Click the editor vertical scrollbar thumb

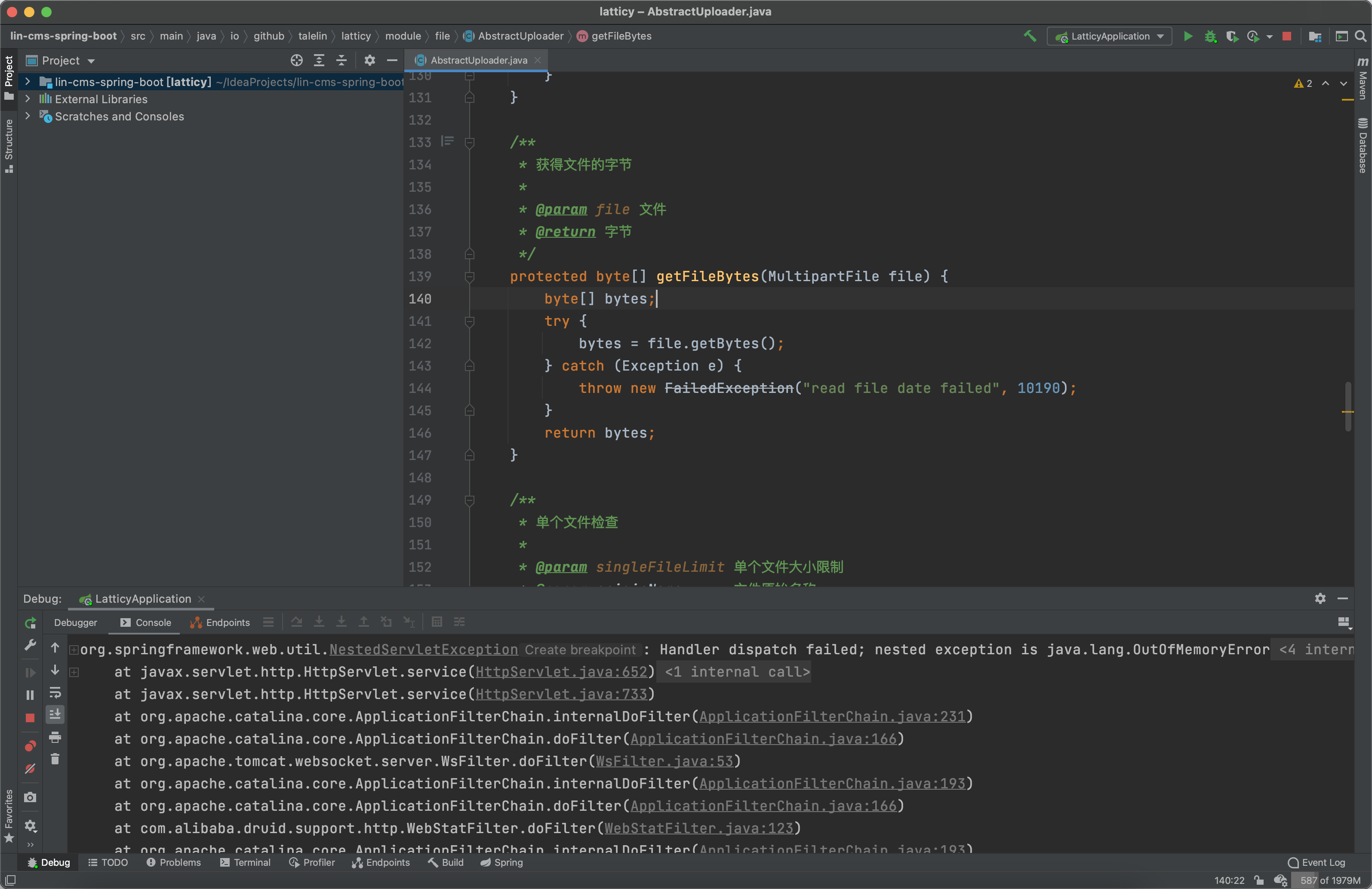1348,406
